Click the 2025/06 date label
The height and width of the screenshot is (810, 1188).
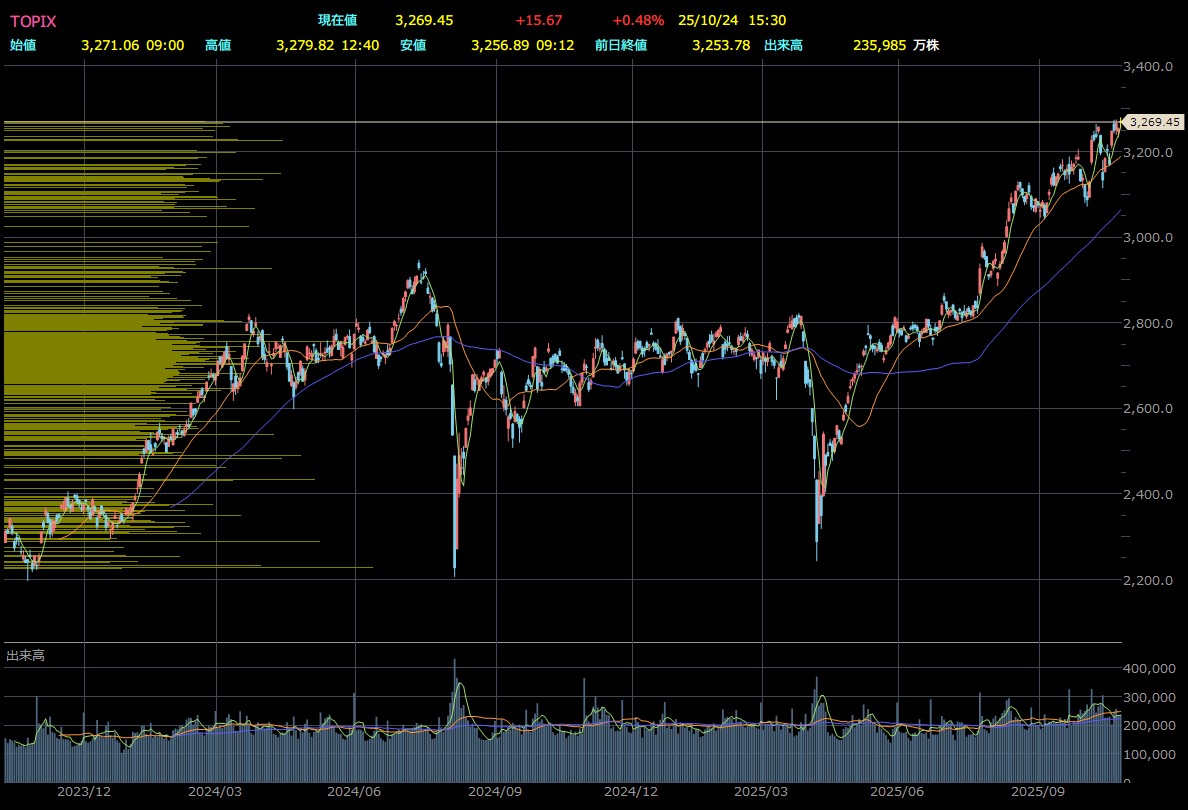[x=897, y=792]
